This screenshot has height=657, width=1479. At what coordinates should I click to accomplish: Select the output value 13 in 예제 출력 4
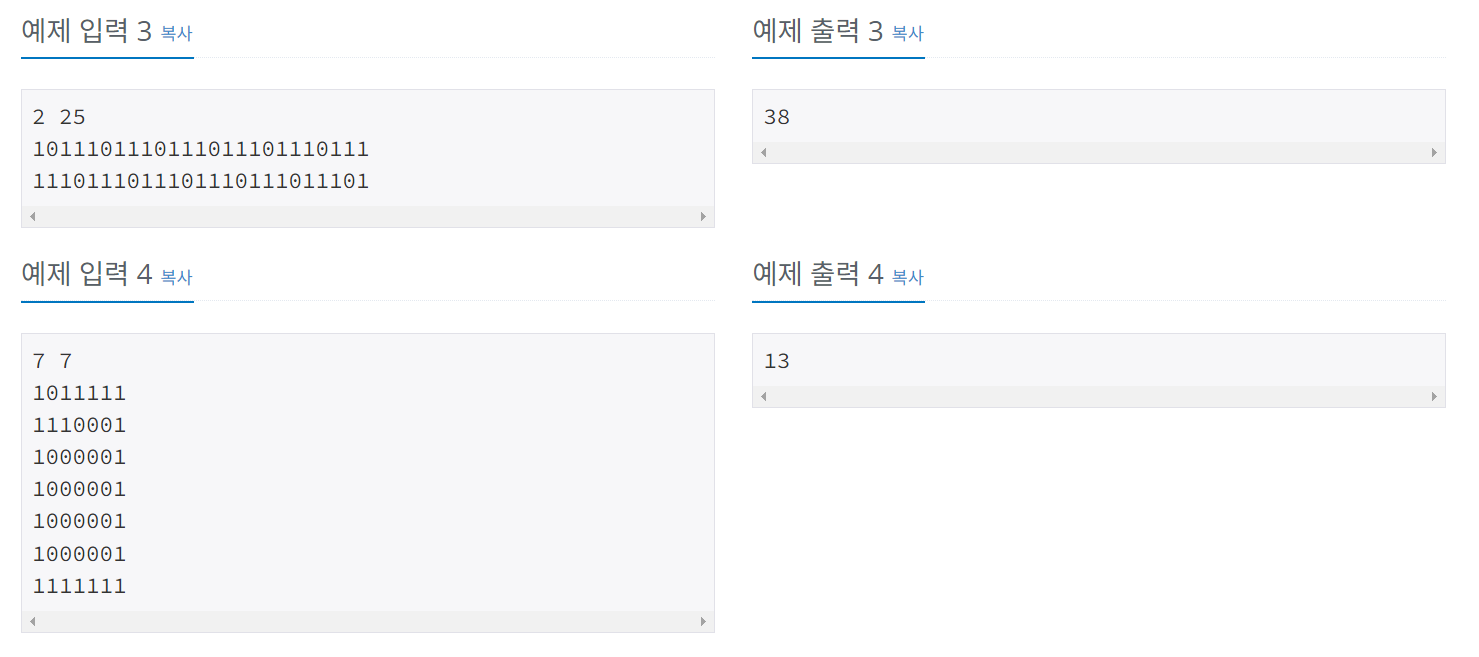[x=776, y=360]
